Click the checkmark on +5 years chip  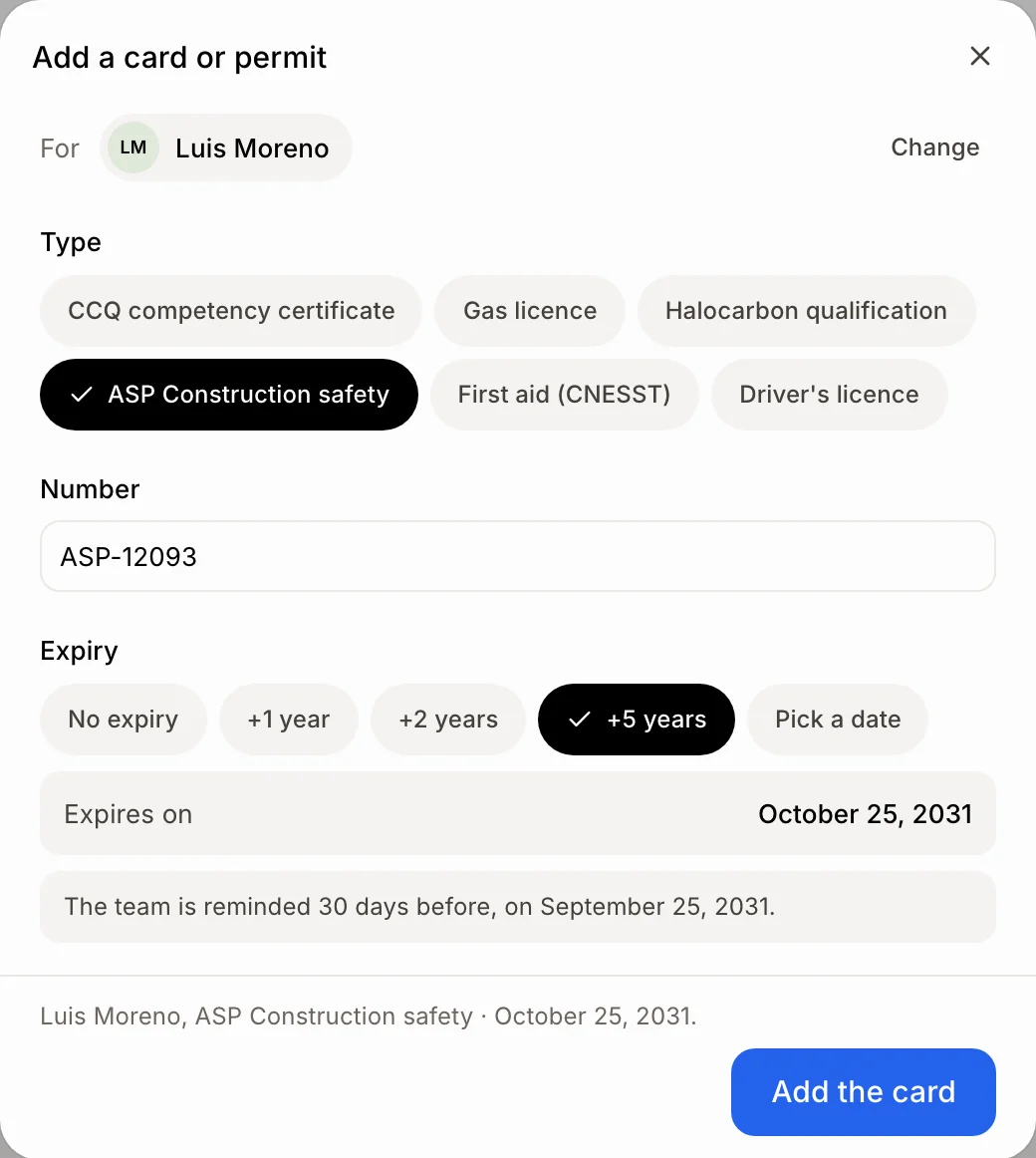tap(580, 720)
